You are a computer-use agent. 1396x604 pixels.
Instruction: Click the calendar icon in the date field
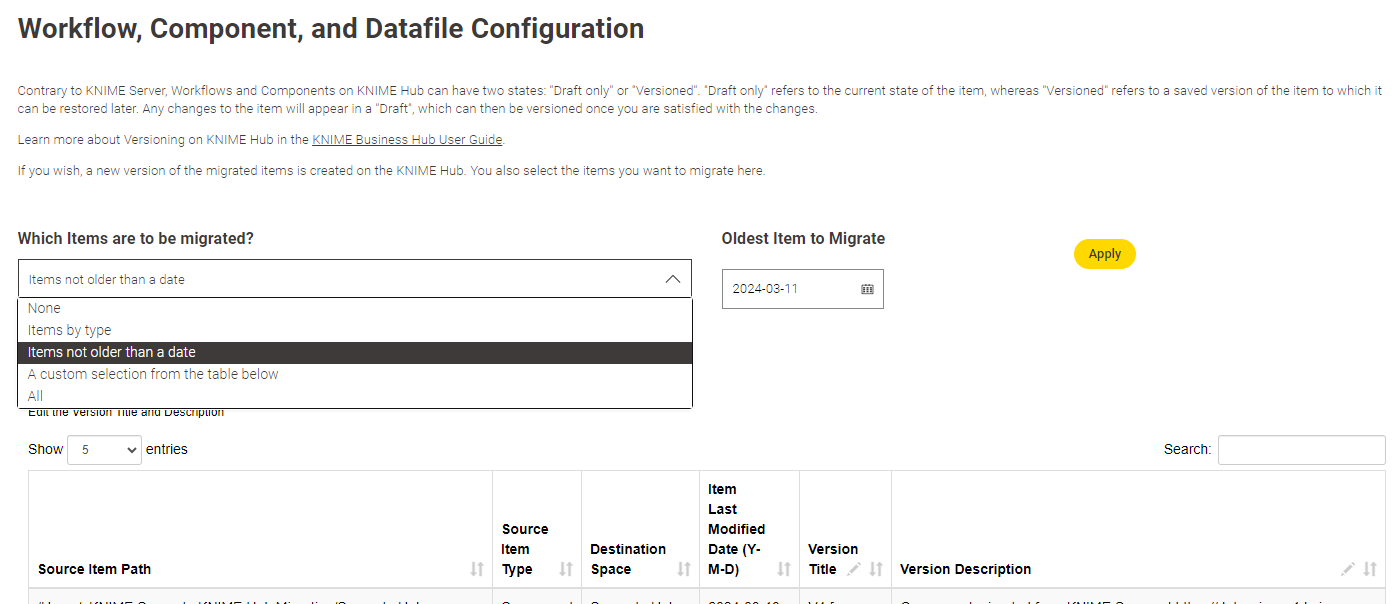coord(867,289)
